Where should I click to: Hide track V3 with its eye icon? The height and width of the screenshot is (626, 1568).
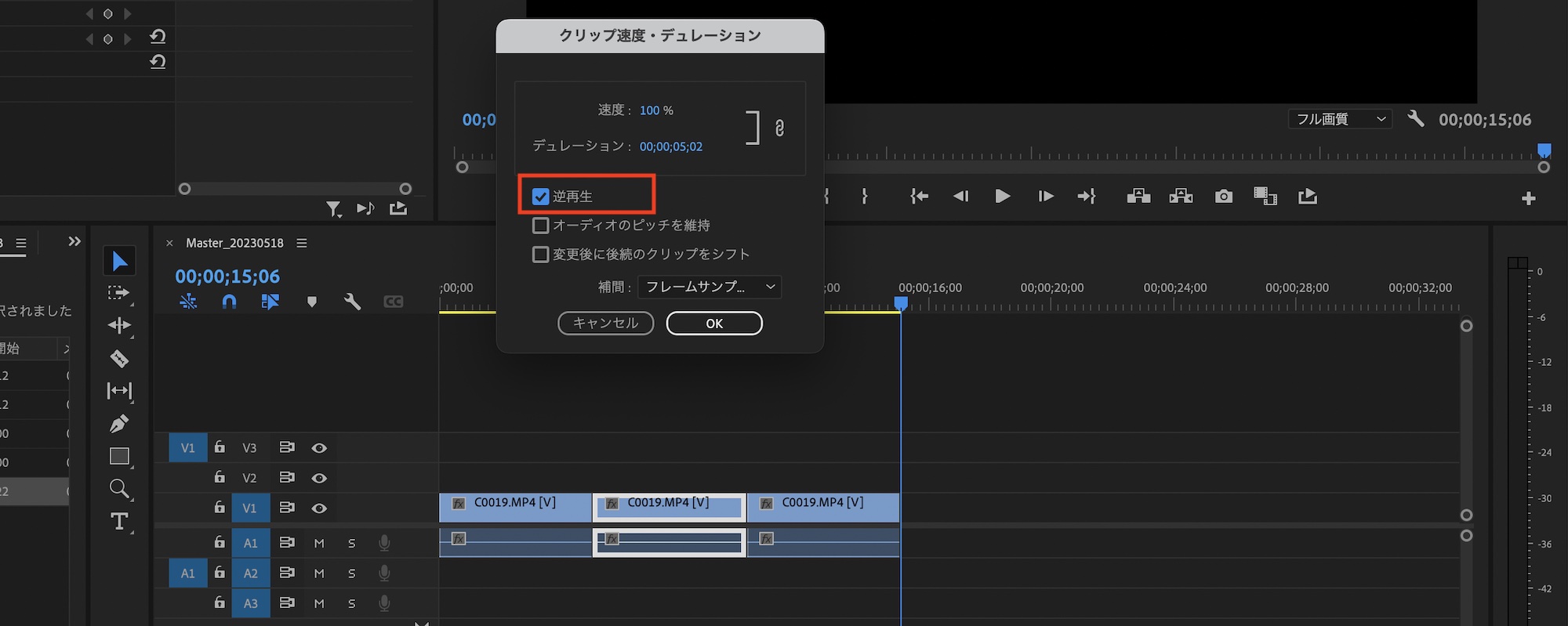tap(319, 448)
